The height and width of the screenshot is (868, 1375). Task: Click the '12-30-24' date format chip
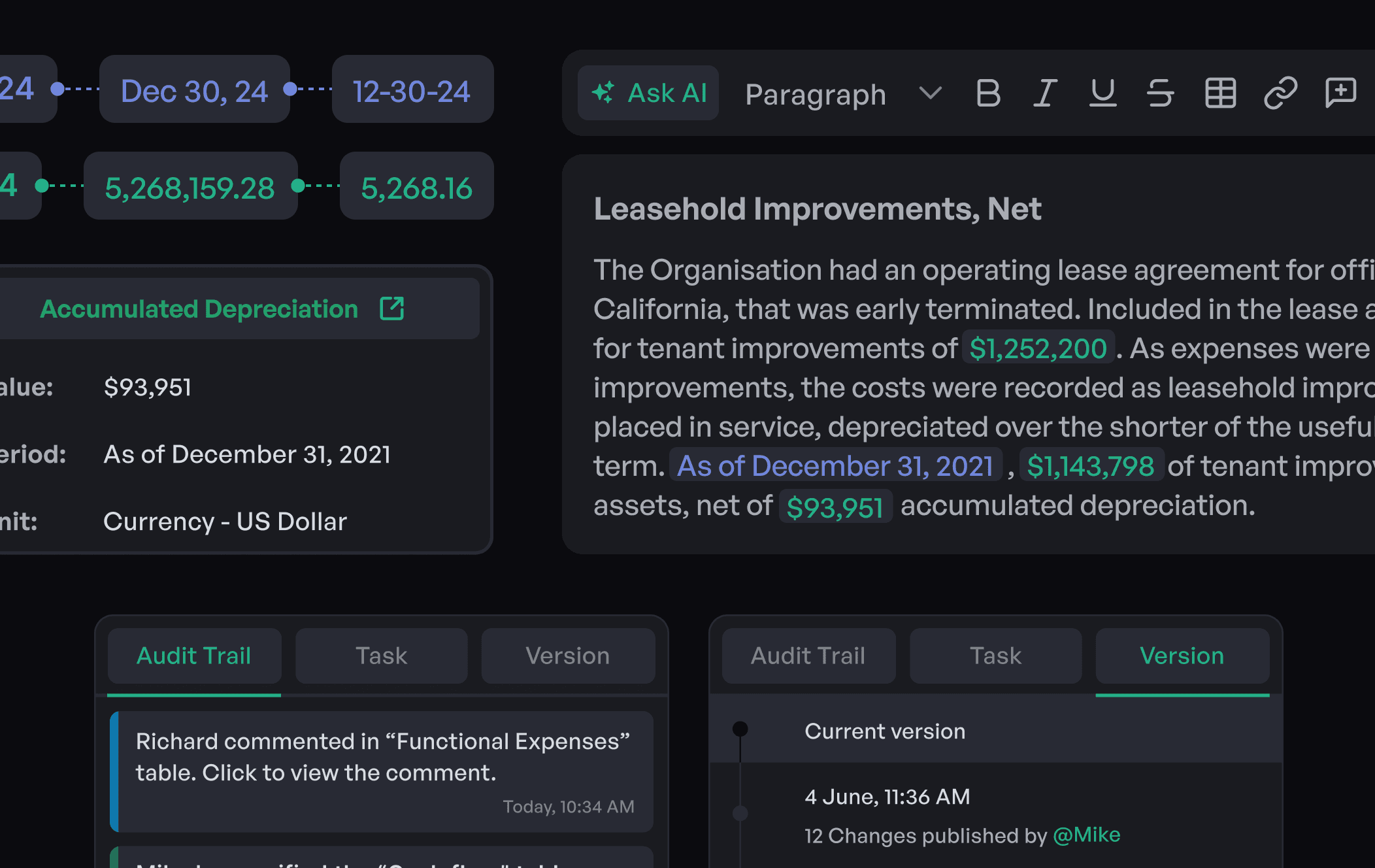pyautogui.click(x=412, y=89)
